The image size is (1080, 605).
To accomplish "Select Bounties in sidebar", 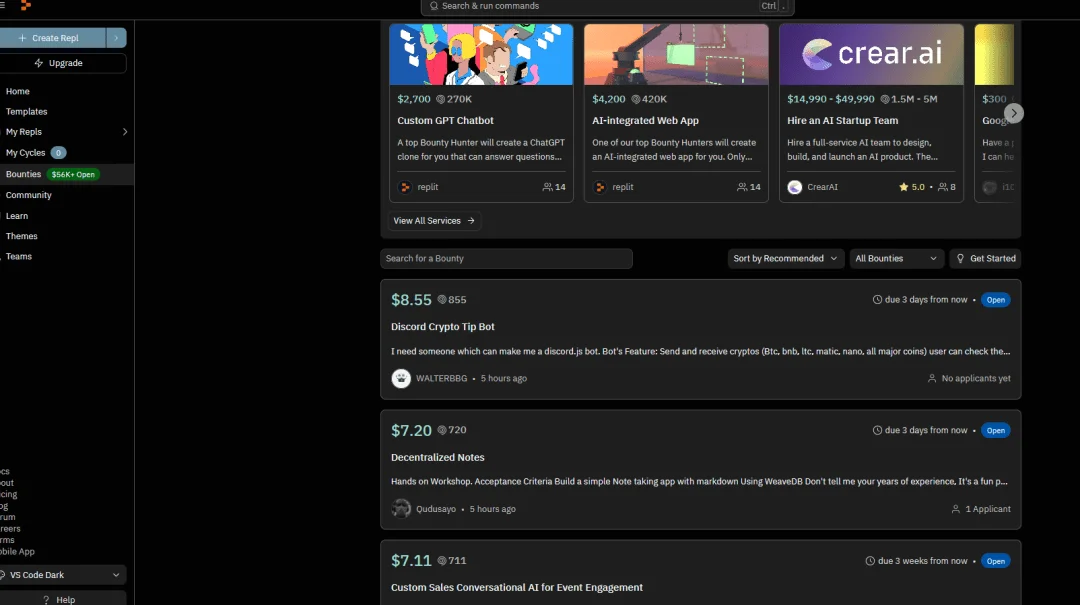I will click(x=23, y=174).
